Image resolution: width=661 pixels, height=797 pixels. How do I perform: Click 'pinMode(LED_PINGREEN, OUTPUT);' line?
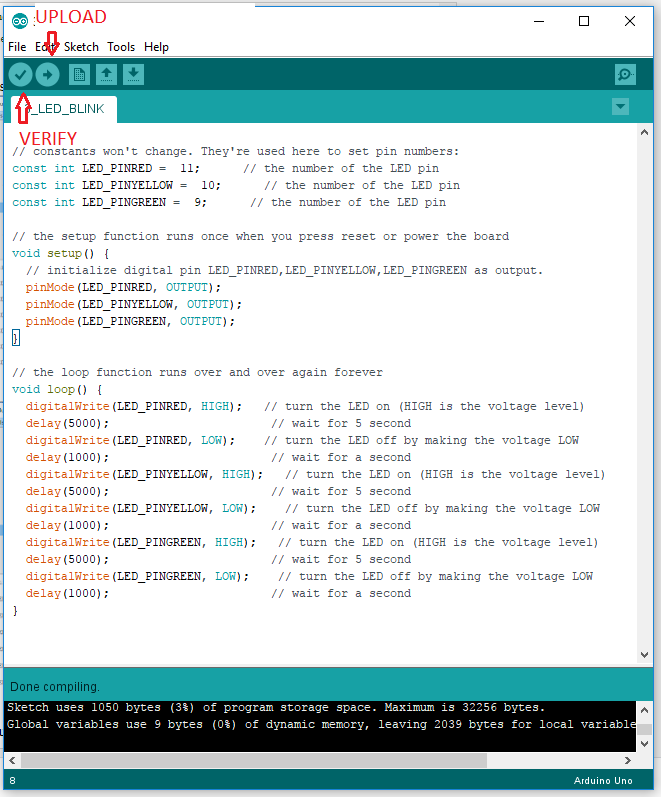tap(130, 321)
